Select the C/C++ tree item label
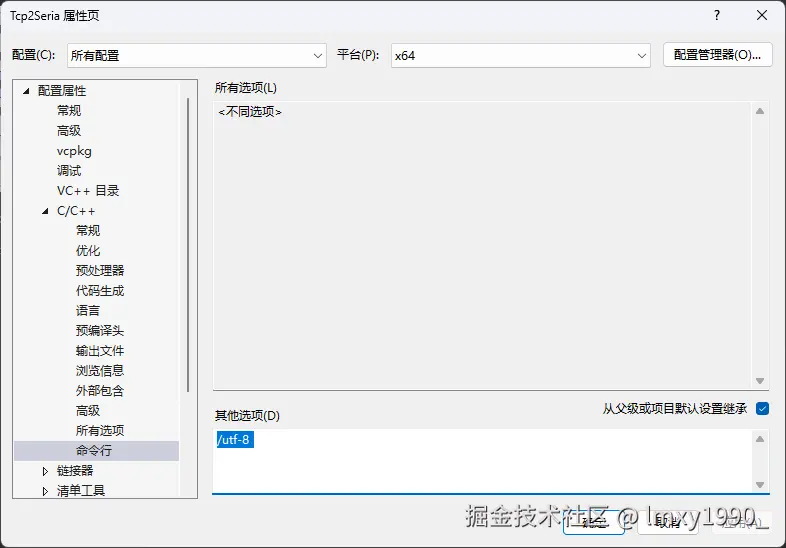The width and height of the screenshot is (786, 548). [76, 211]
